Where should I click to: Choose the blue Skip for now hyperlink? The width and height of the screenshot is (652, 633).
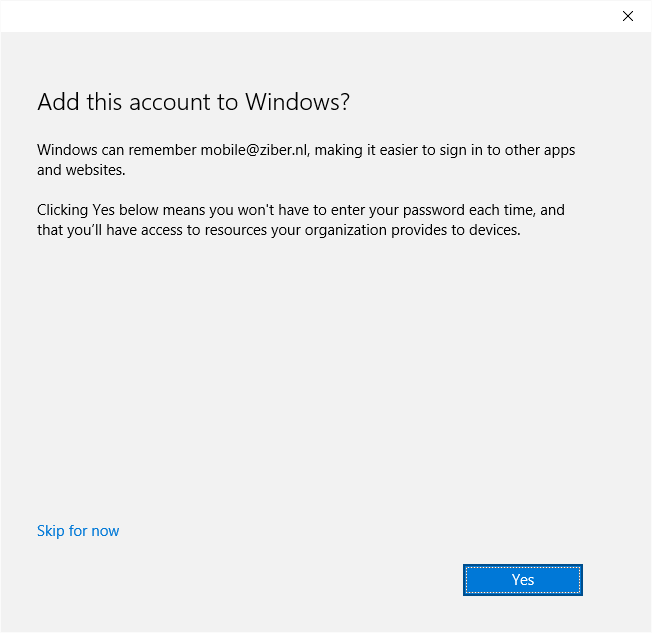coord(78,531)
